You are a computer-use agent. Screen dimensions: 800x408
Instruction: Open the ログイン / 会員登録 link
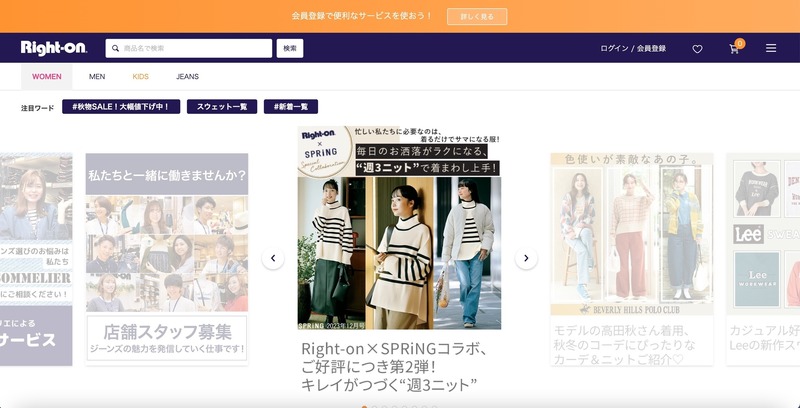(632, 48)
